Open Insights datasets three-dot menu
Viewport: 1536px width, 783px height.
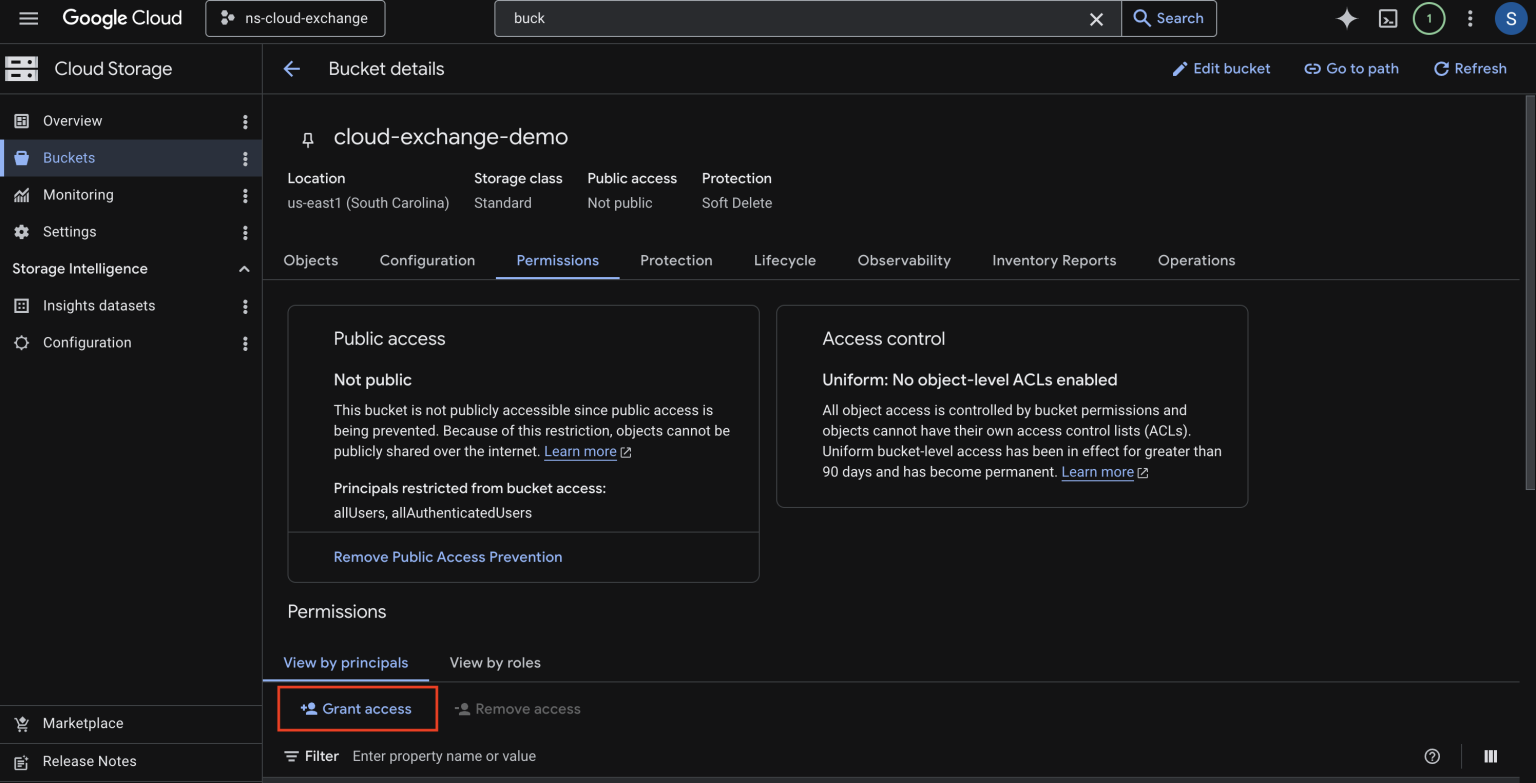pos(245,306)
